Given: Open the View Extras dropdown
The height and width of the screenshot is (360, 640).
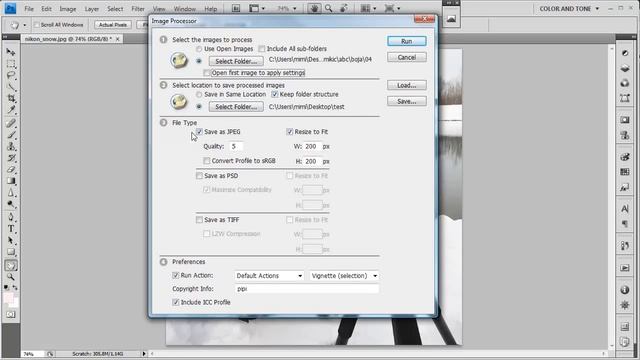Looking at the screenshot, I should [257, 8].
